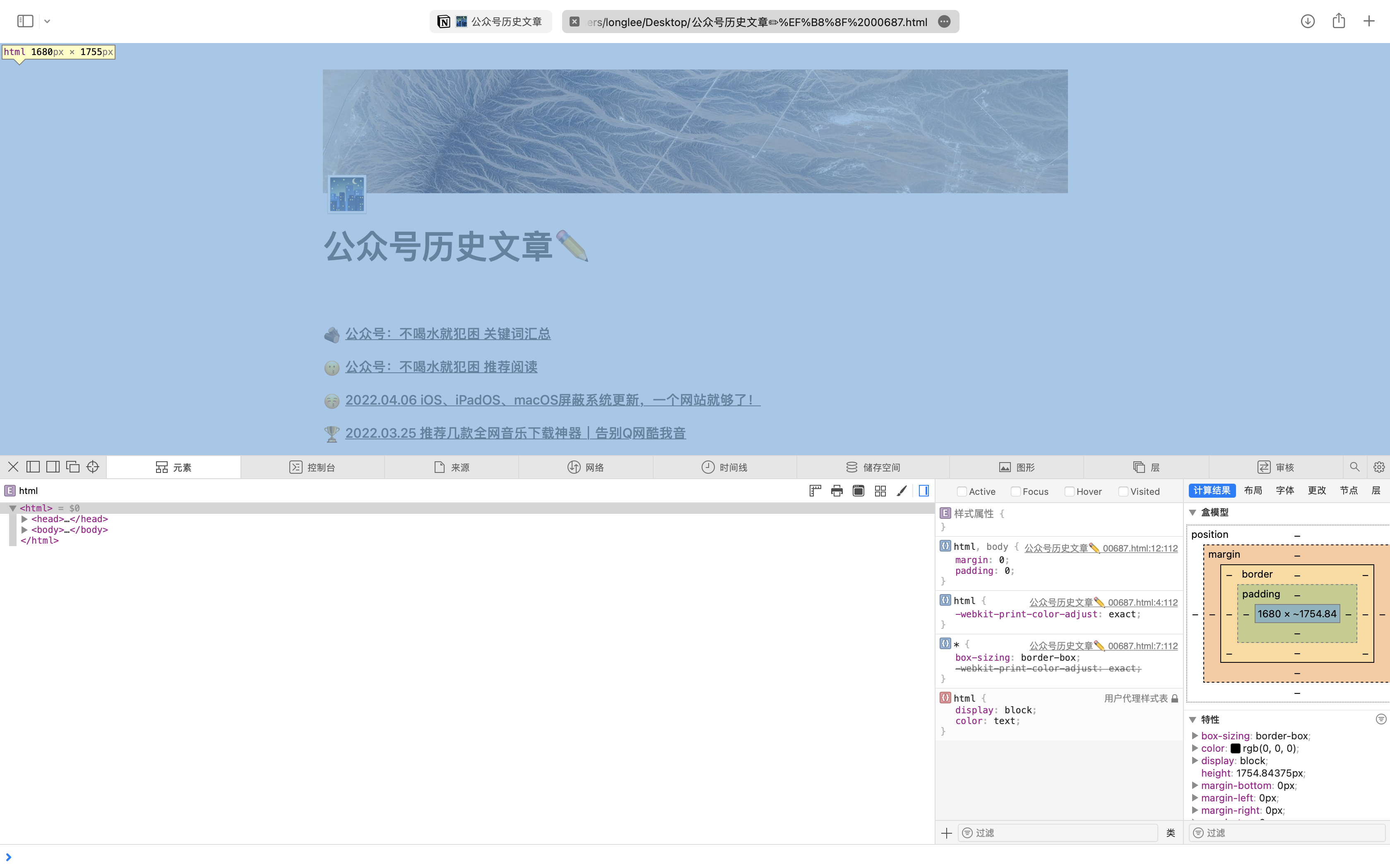Expand the head node in the DOM tree
The image size is (1390, 868).
click(24, 519)
